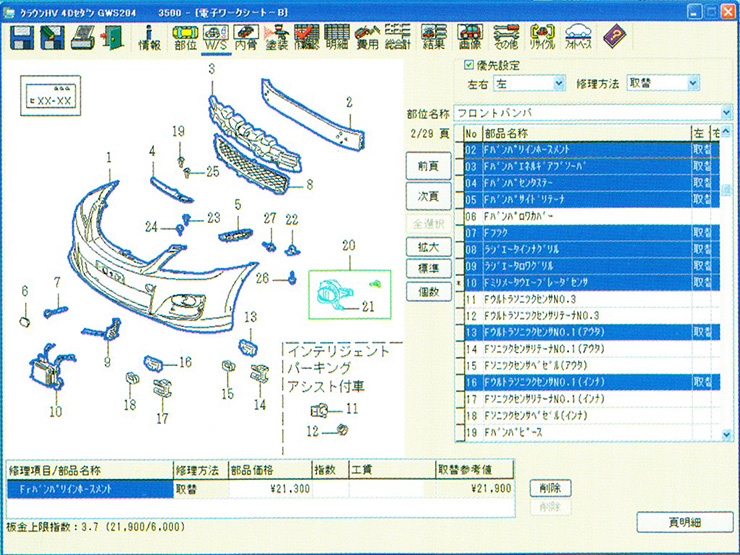This screenshot has height=555, width=740.
Task: Click the parts list vertical scrollbar
Action: (726, 300)
